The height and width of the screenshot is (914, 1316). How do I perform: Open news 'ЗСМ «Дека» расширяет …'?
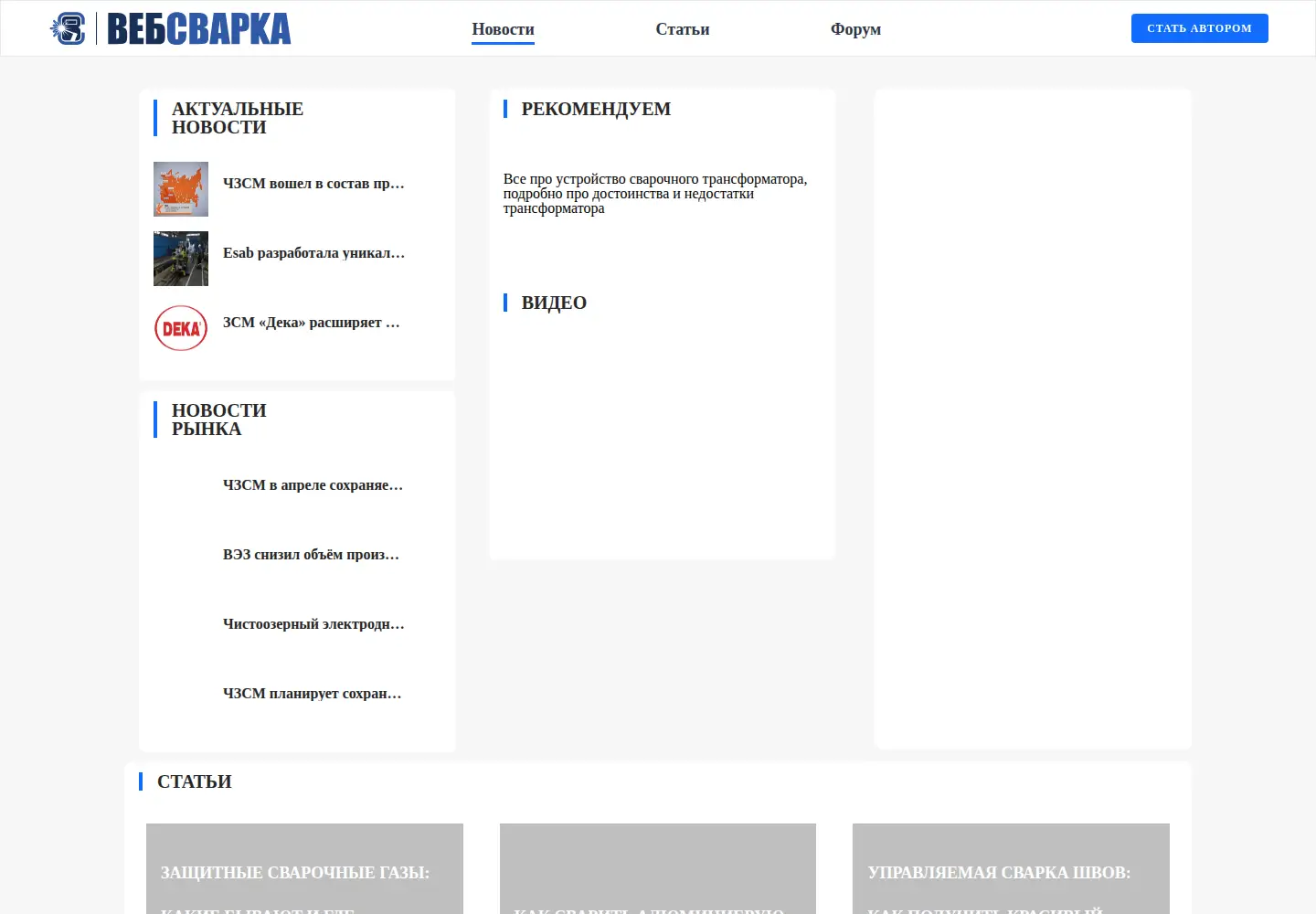coord(312,323)
